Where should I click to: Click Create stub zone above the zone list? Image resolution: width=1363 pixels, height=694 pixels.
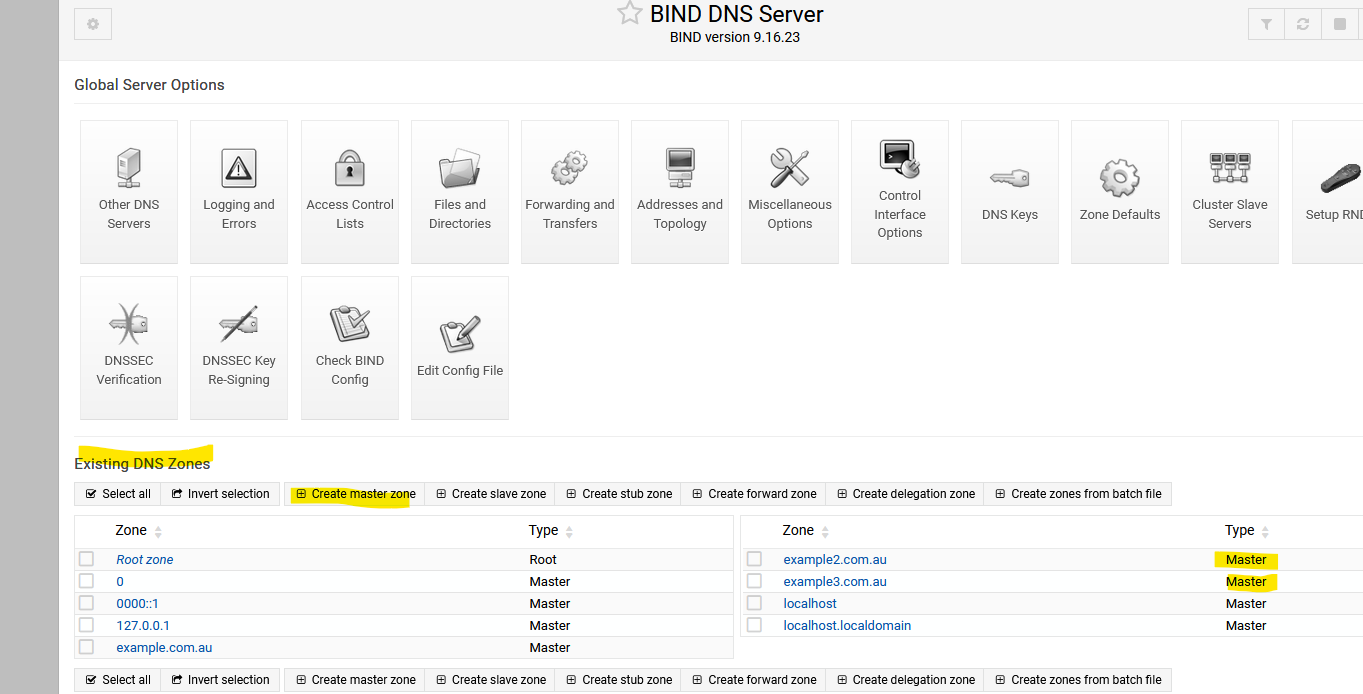[x=619, y=494]
